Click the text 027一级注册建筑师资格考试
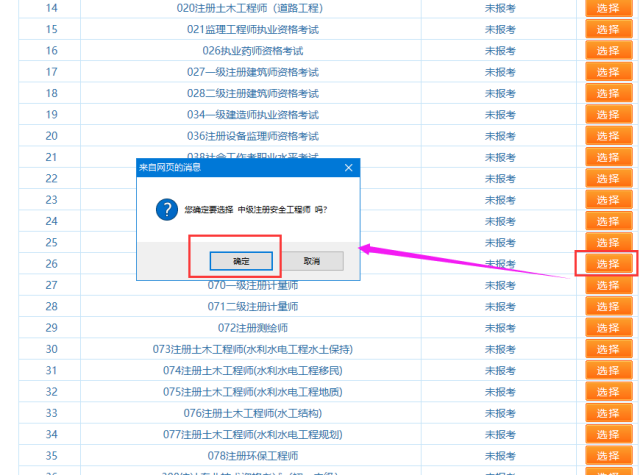Viewport: 640px width, 475px height. pyautogui.click(x=253, y=72)
